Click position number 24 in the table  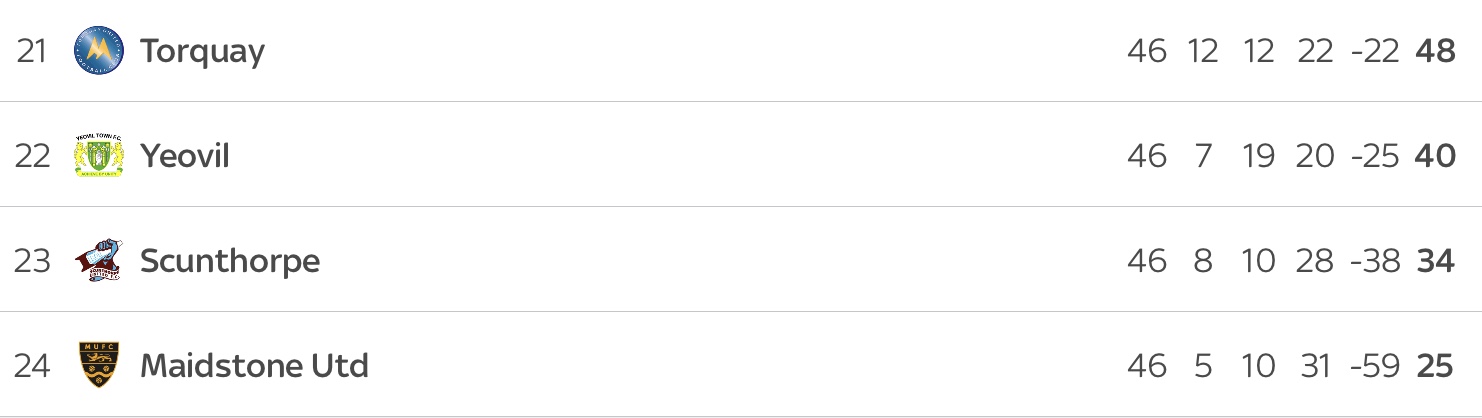click(32, 365)
